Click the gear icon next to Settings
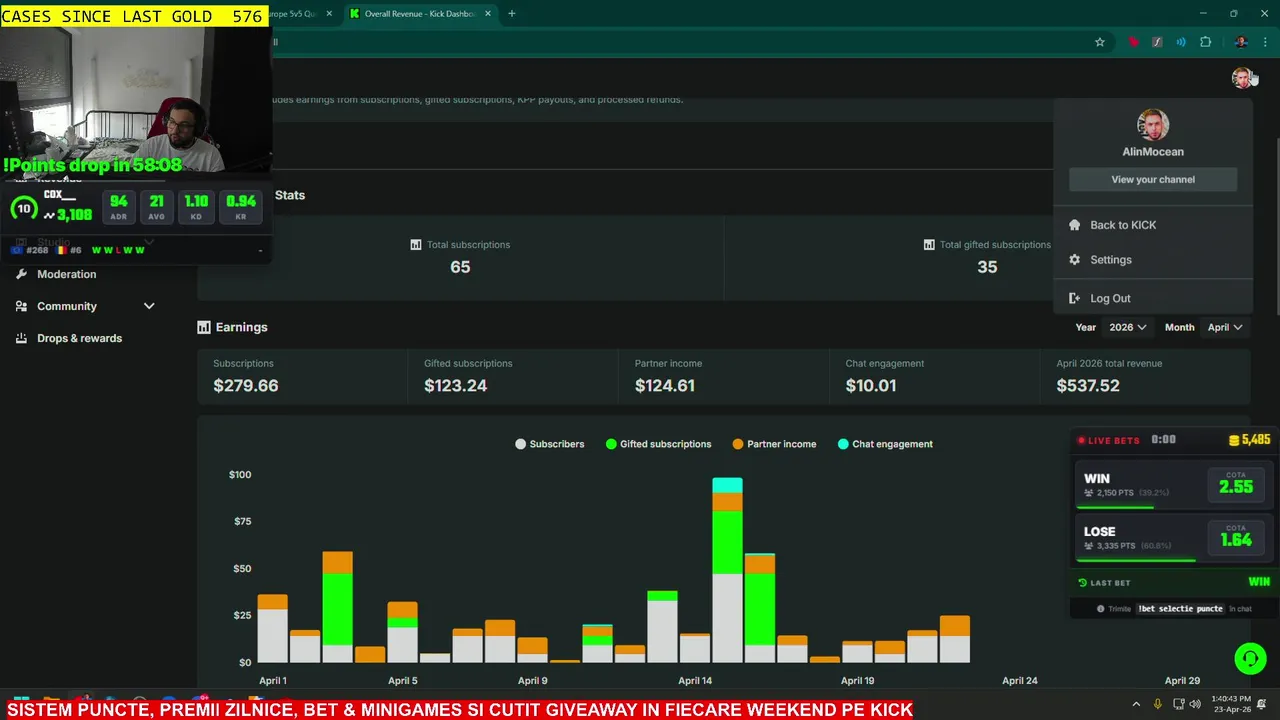Viewport: 1280px width, 720px height. pos(1074,260)
